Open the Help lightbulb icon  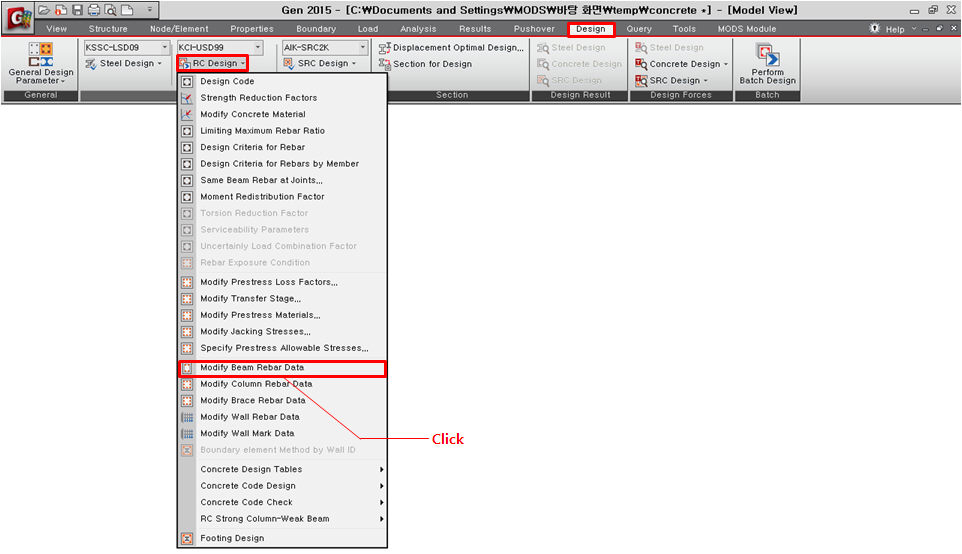tap(875, 28)
